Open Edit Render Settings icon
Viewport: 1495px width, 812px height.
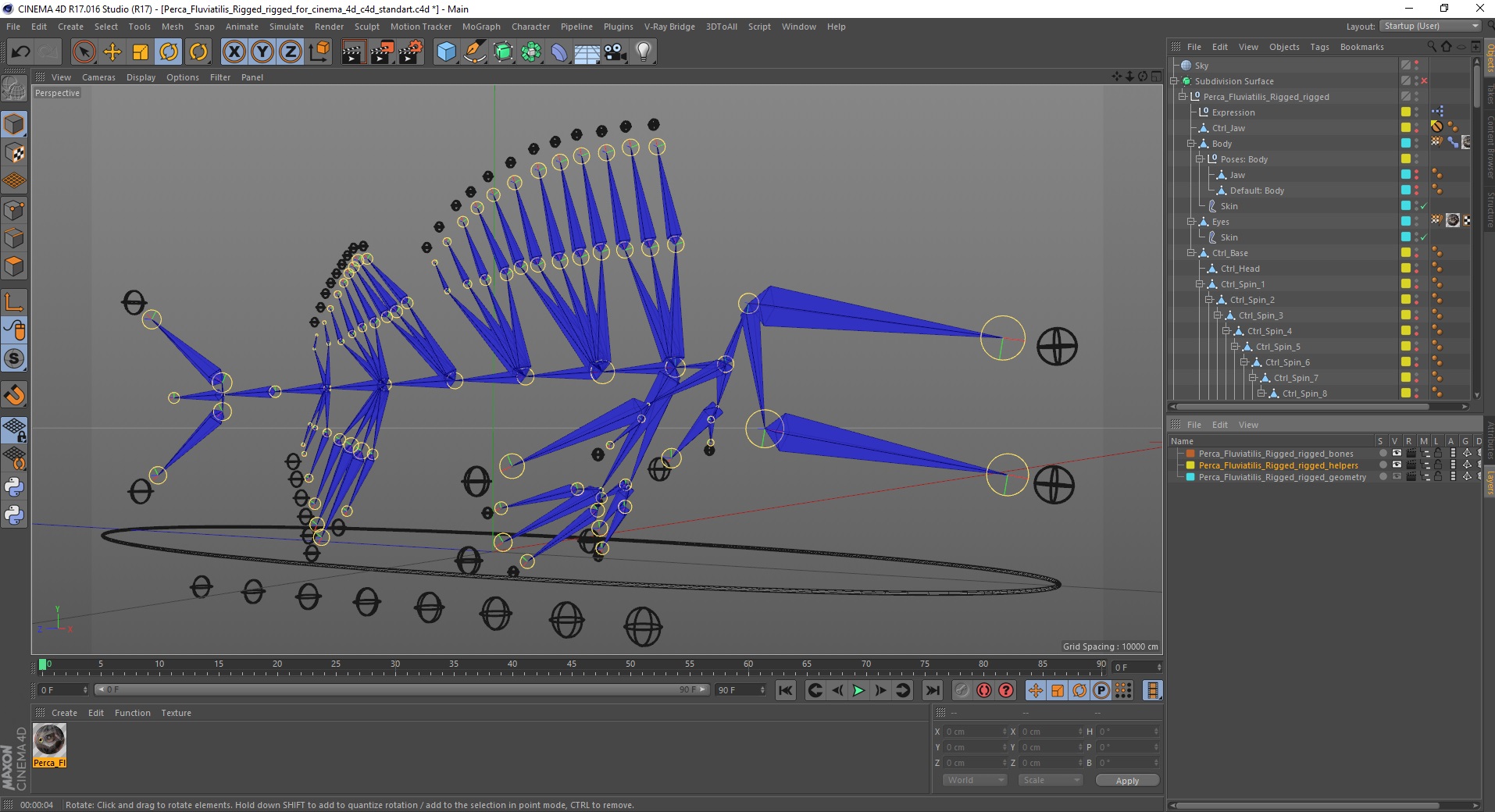coord(411,52)
